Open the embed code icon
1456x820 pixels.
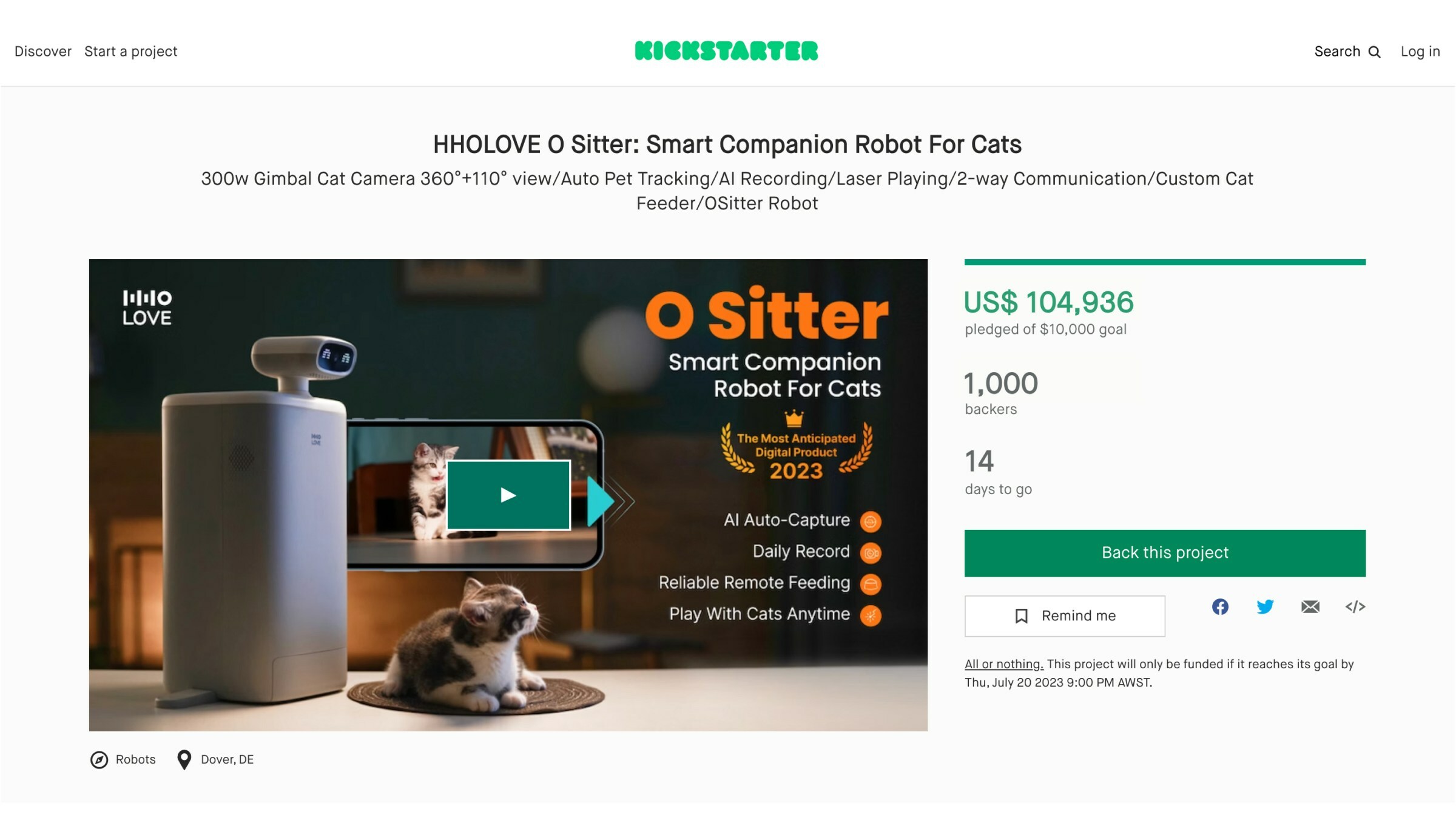coord(1355,607)
